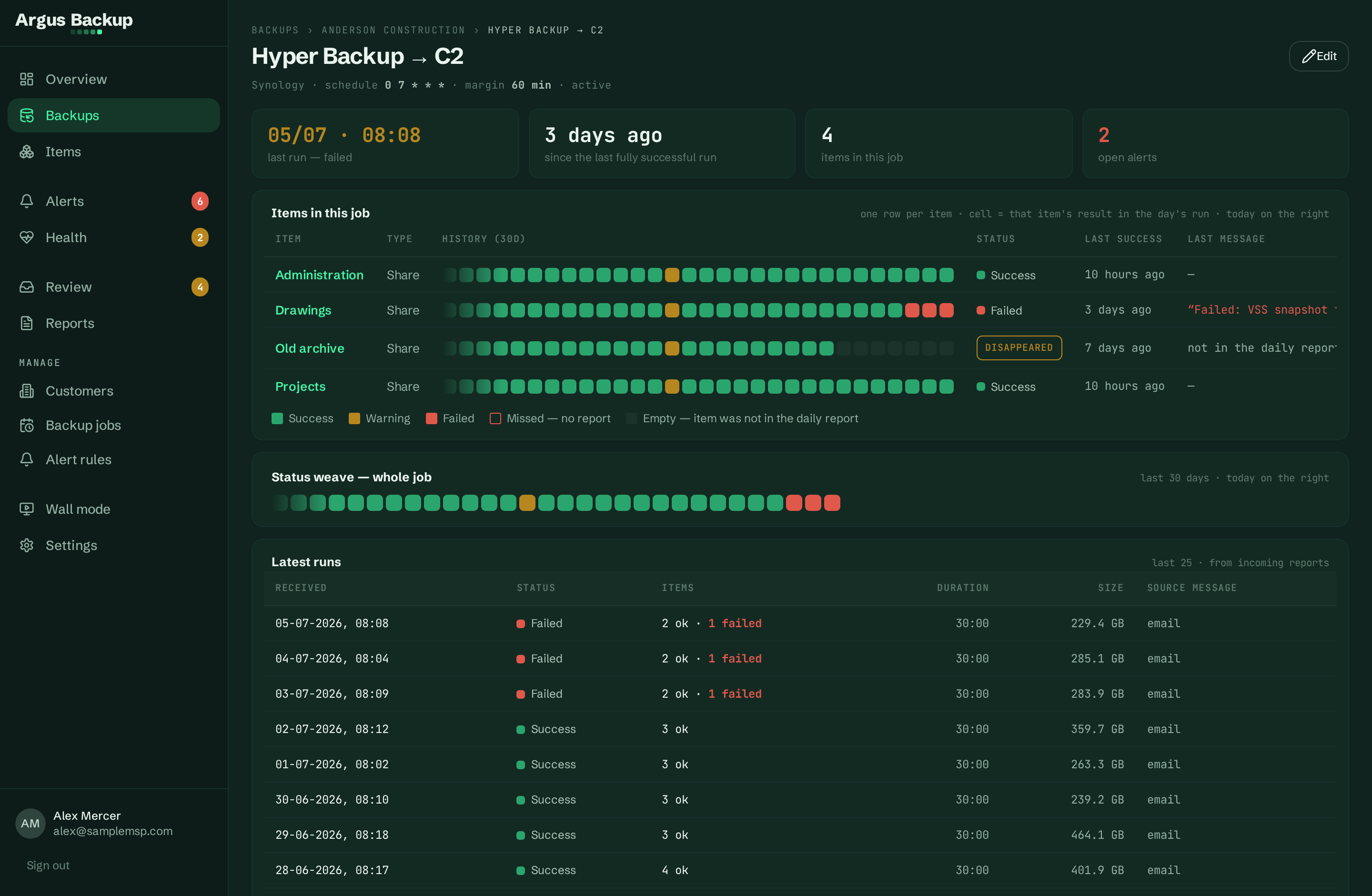Click the amber warning cell in status weave

pyautogui.click(x=527, y=503)
